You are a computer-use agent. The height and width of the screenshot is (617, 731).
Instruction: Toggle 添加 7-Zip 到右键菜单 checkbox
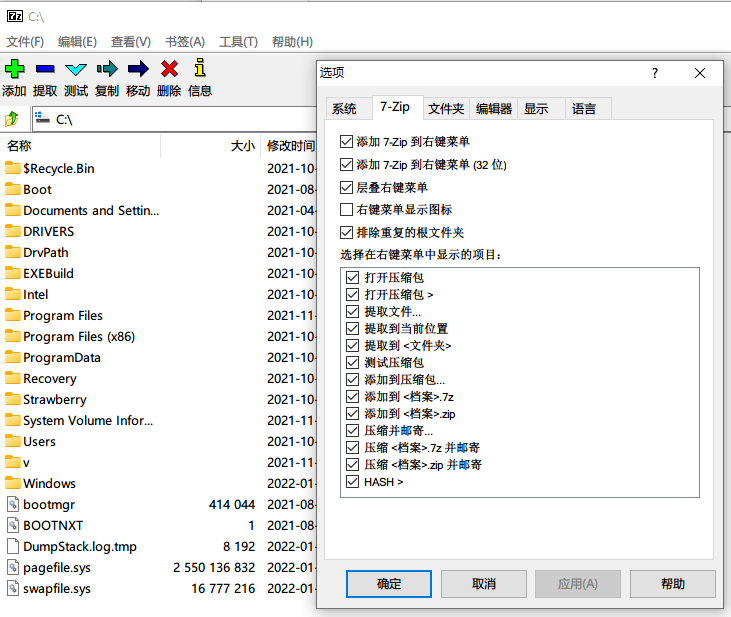[x=346, y=141]
